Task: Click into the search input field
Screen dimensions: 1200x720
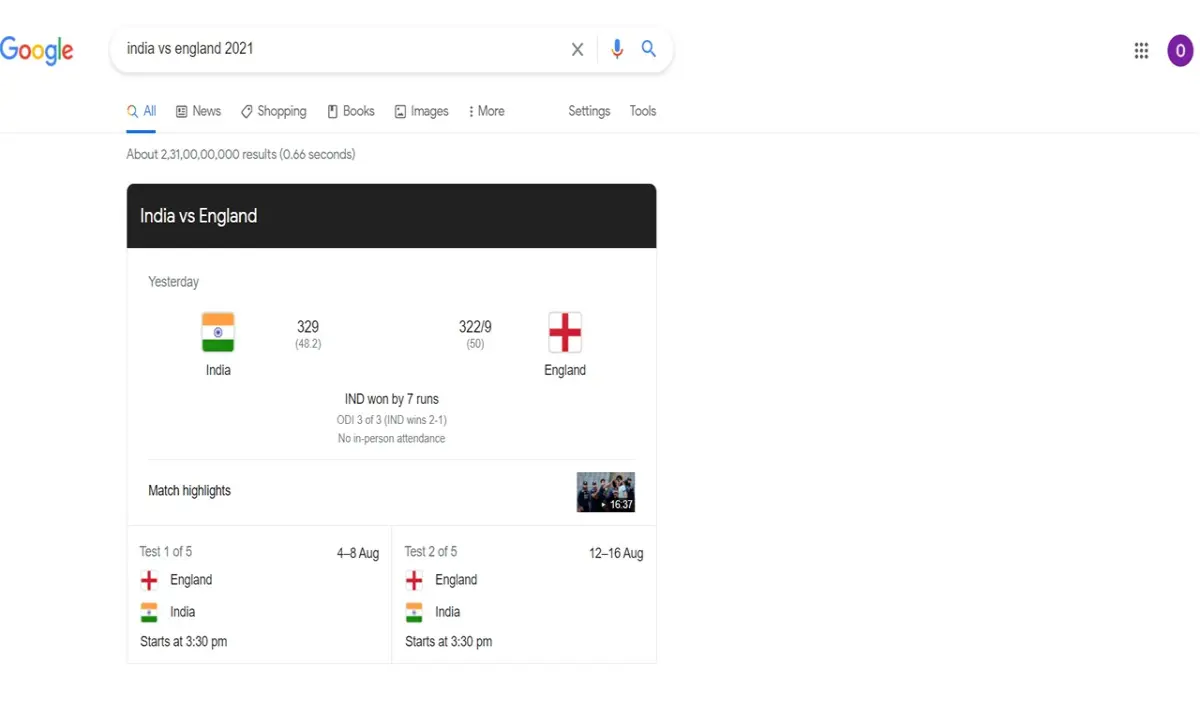Action: [340, 49]
